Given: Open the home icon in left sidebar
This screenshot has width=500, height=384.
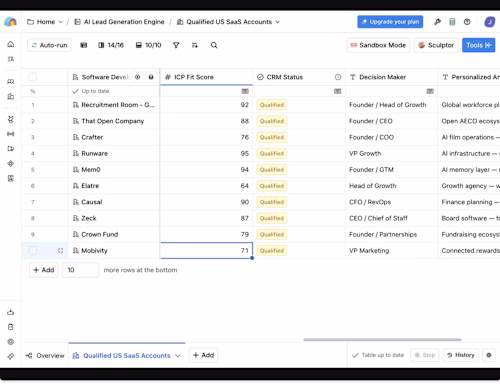Looking at the screenshot, I should point(11,44).
